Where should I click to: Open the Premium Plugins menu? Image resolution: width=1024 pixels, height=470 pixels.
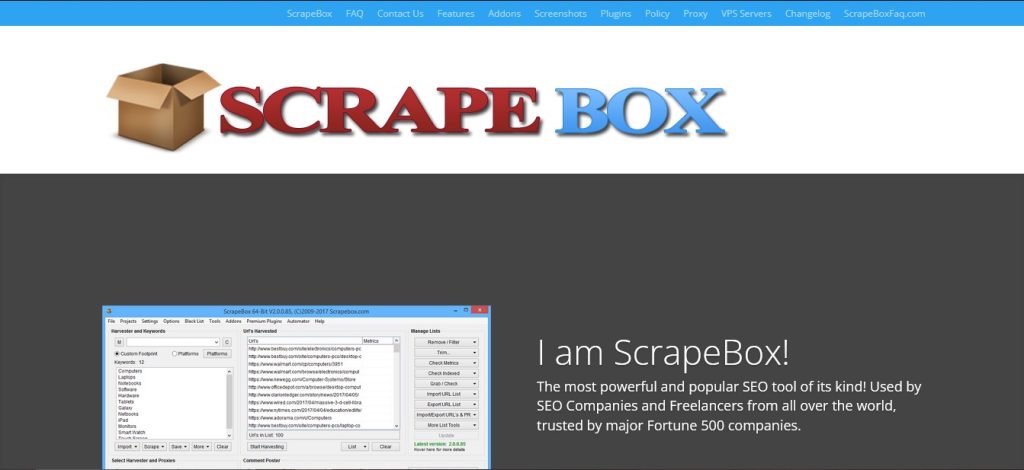point(264,321)
